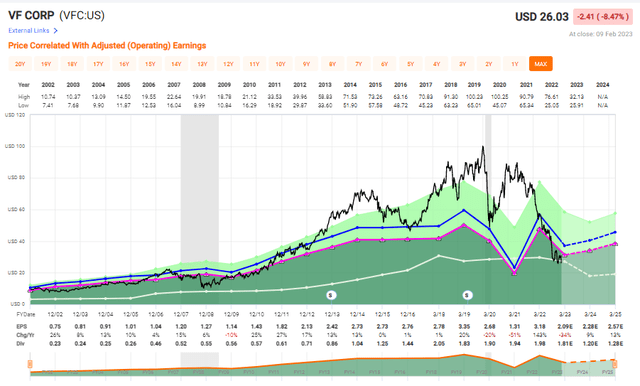
Task: Select the 14Y time range
Action: pos(176,64)
